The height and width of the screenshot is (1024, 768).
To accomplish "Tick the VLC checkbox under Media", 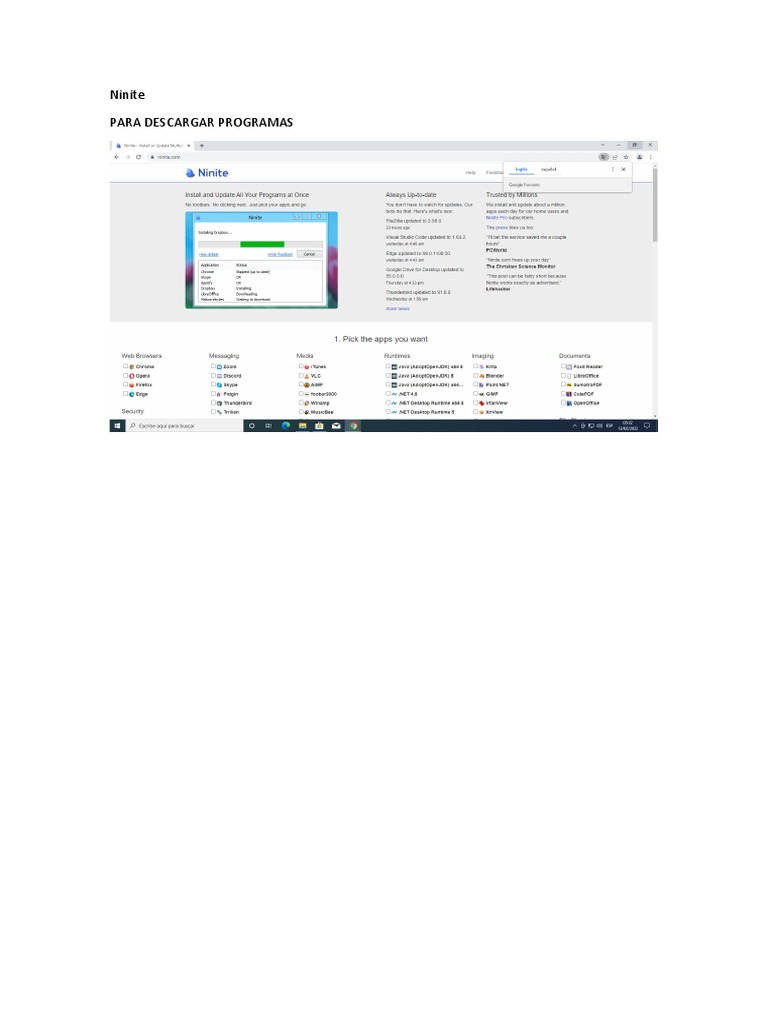I will pyautogui.click(x=300, y=376).
